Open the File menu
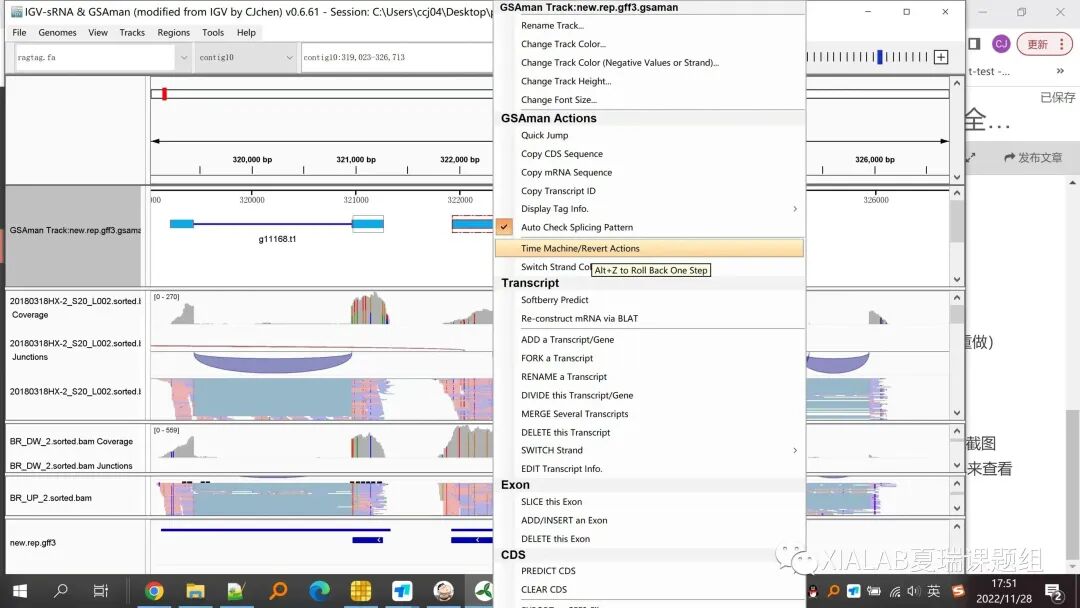This screenshot has width=1080, height=608. 19,32
